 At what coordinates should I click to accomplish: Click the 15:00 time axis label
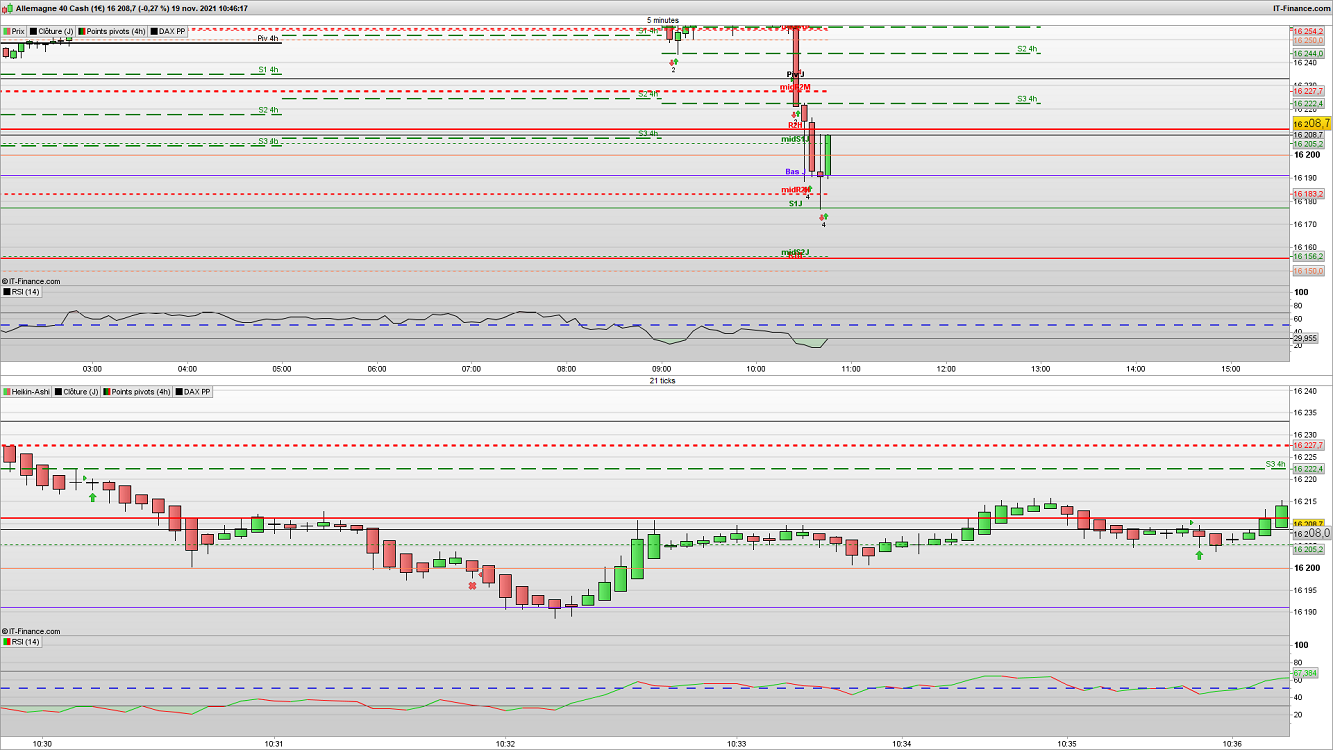(x=1229, y=369)
